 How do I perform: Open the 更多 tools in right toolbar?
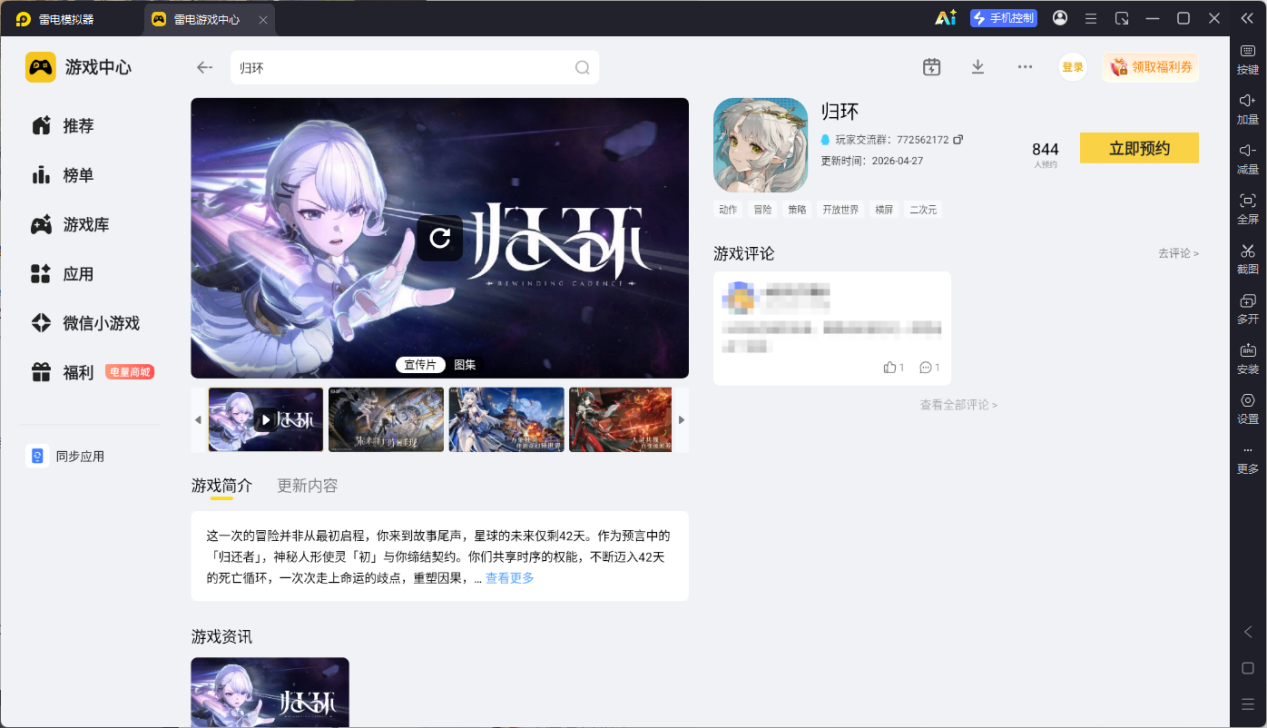pos(1248,460)
